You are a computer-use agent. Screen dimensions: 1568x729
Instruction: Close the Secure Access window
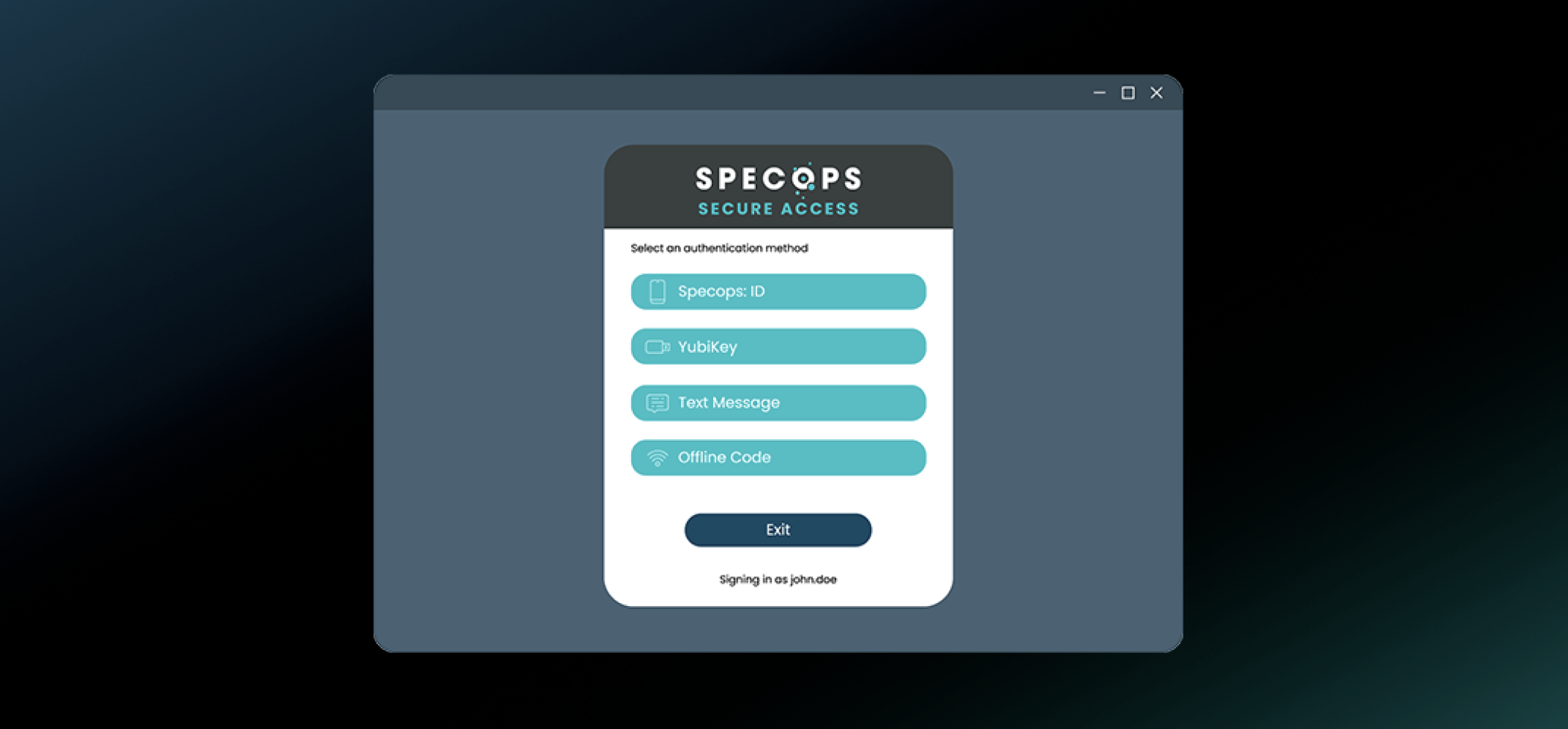tap(1157, 92)
